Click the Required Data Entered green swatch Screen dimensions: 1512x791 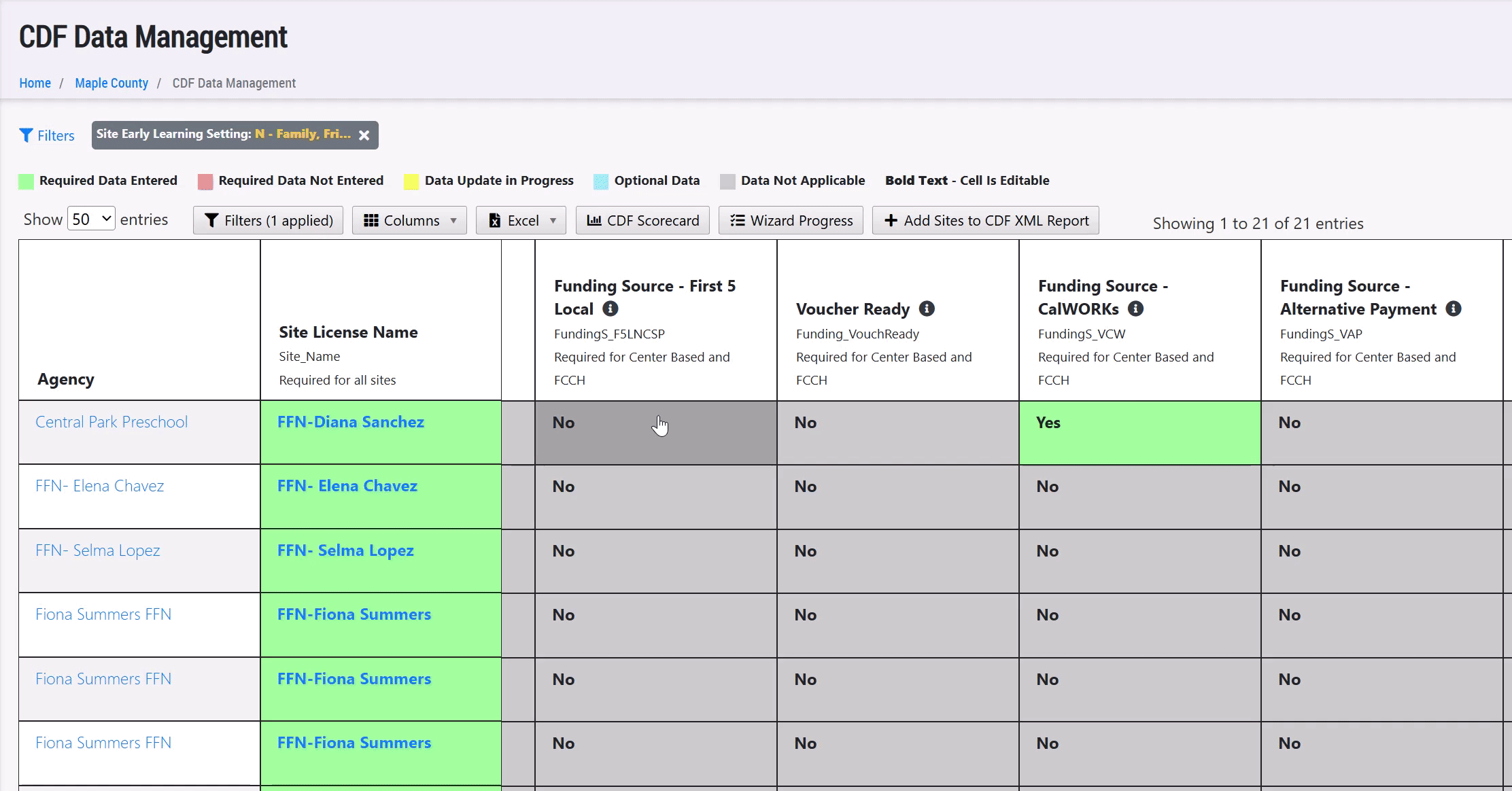pyautogui.click(x=26, y=181)
